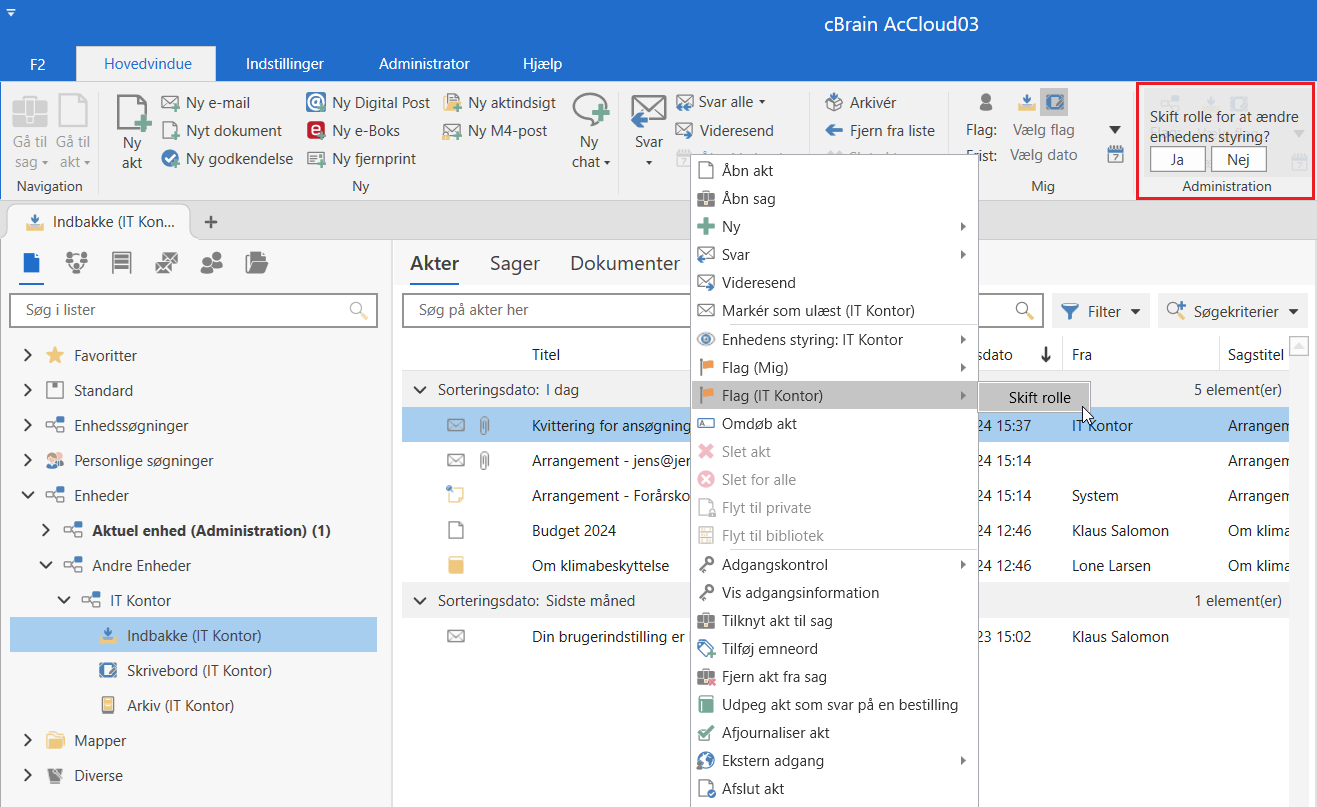Select Skrivebord (IT Kontor) in the tree

pyautogui.click(x=199, y=671)
